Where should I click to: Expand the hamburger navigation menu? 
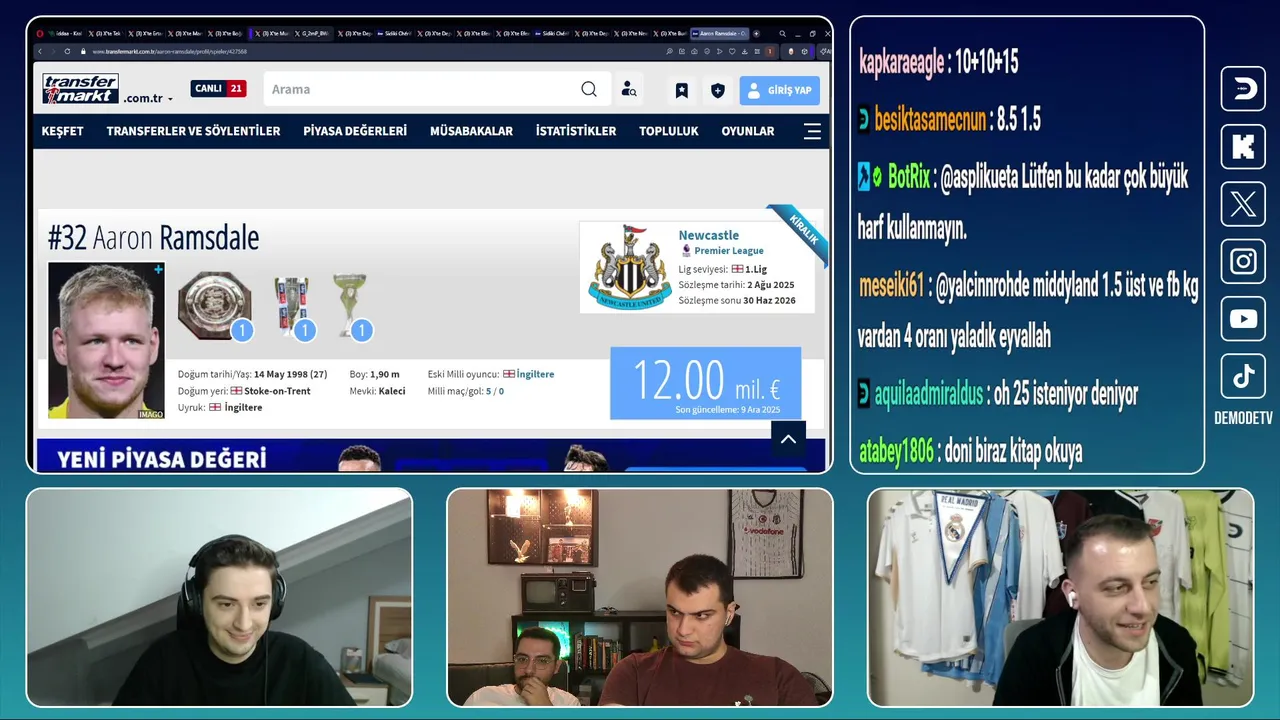[812, 131]
